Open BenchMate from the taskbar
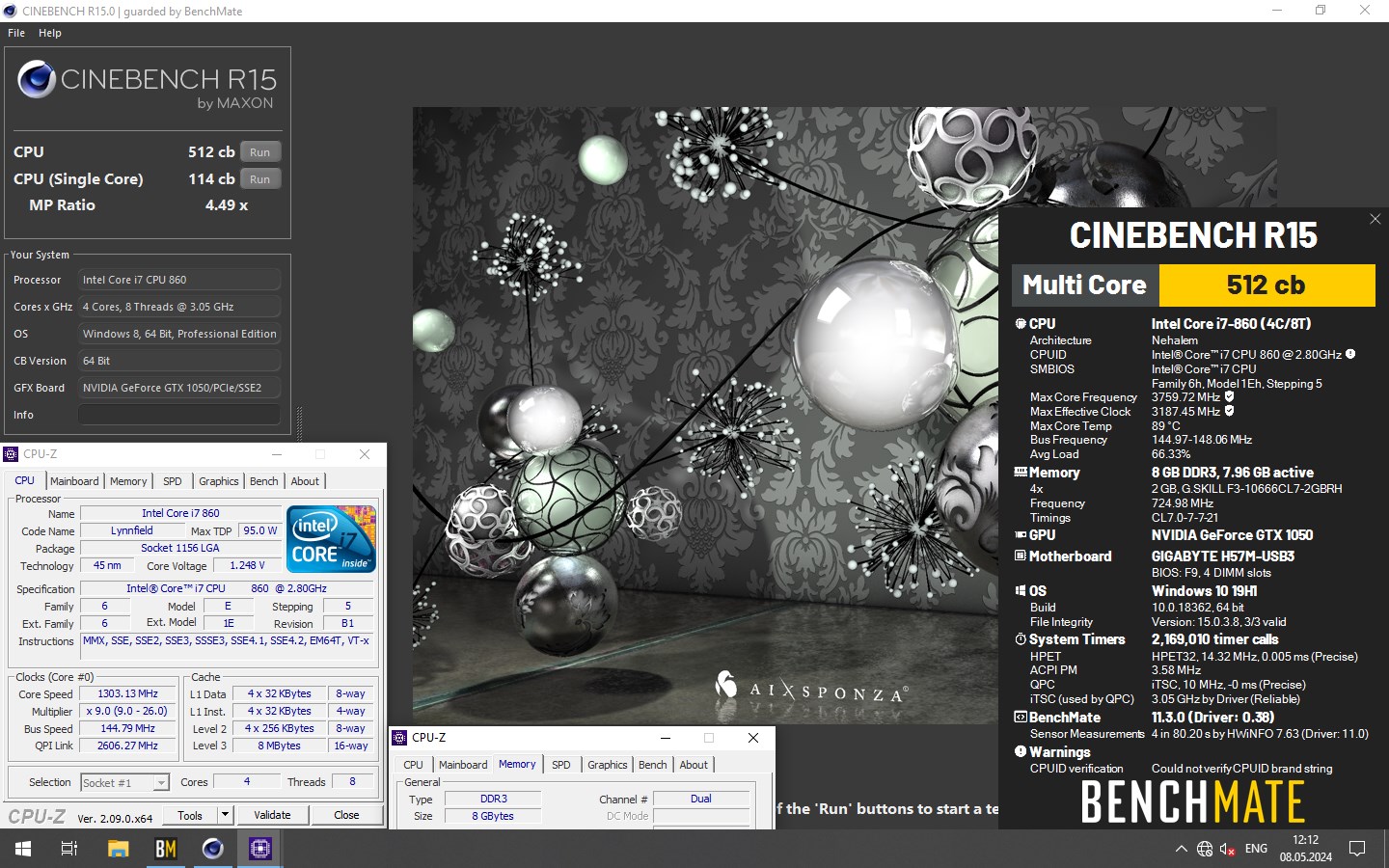The image size is (1389, 868). click(165, 849)
